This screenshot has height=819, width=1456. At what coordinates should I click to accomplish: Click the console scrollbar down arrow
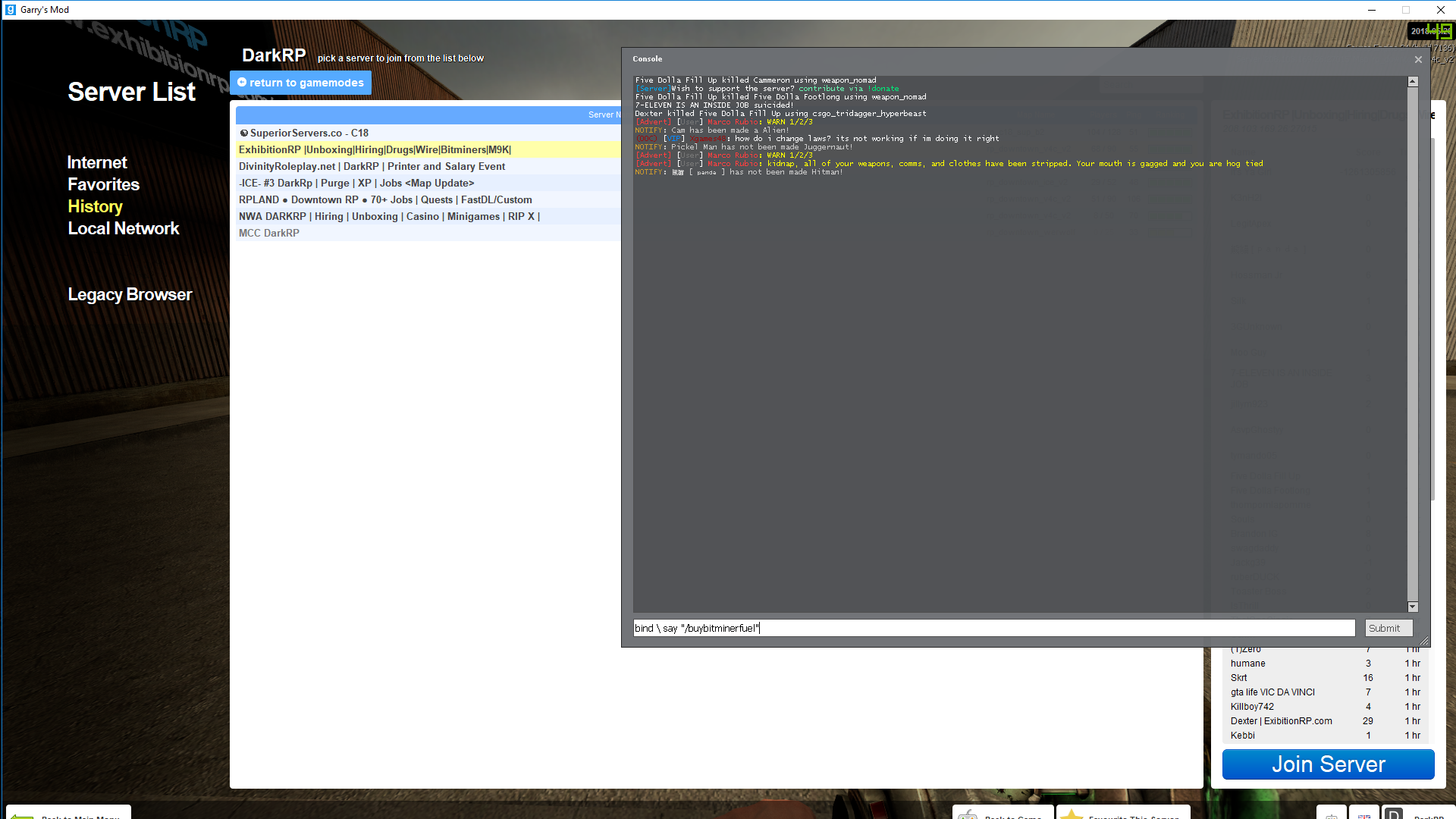1413,607
